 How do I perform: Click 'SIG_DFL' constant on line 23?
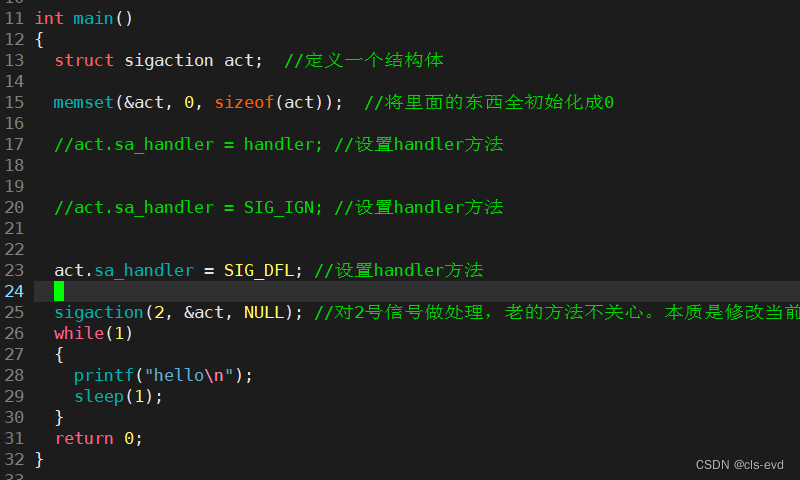coord(258,270)
